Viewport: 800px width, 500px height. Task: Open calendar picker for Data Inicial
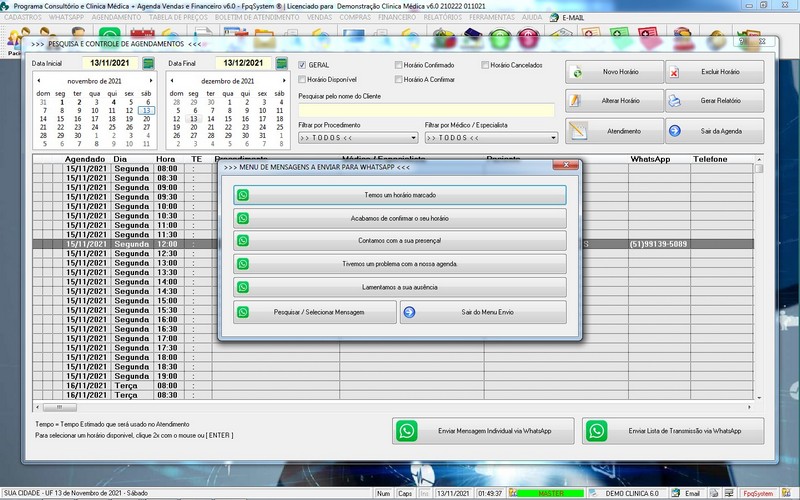(148, 63)
